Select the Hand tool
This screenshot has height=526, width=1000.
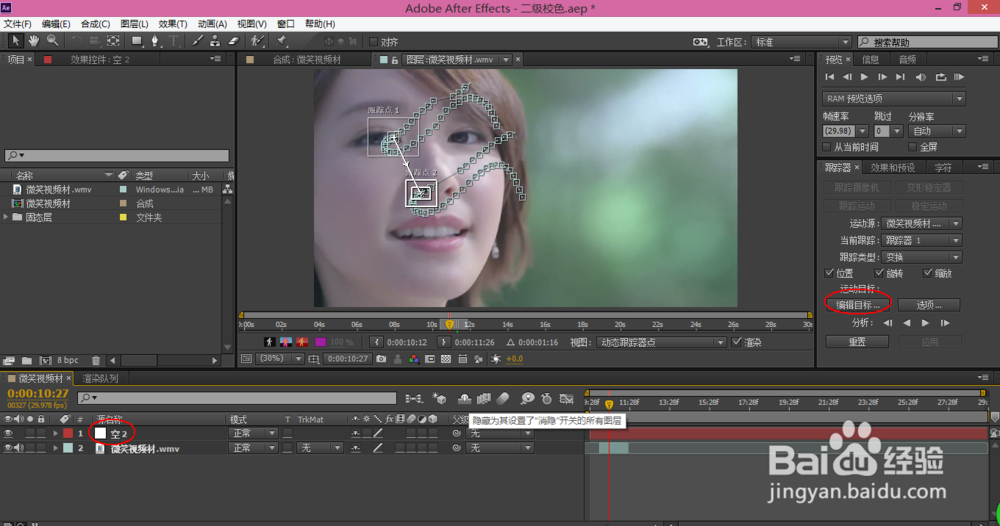click(x=33, y=41)
